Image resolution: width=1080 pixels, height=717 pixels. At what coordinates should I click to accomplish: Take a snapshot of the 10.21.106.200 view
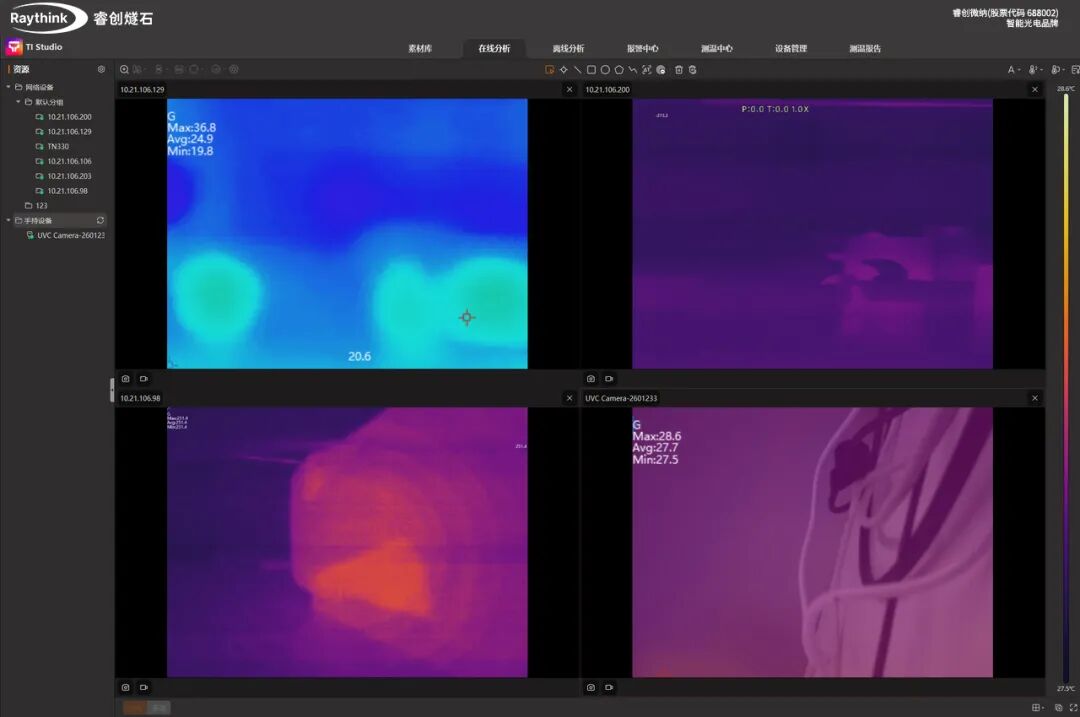(x=590, y=379)
